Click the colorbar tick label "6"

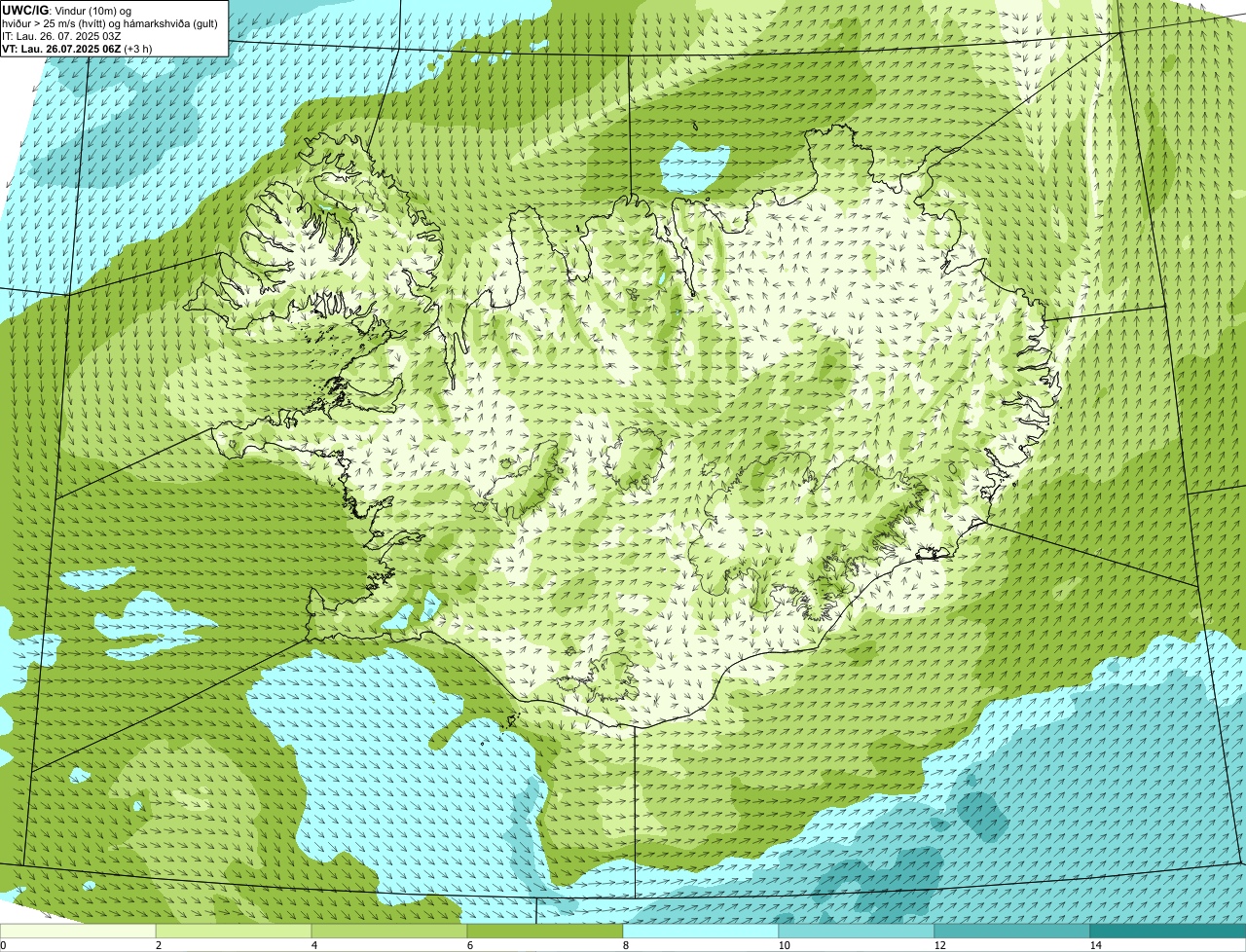[469, 945]
